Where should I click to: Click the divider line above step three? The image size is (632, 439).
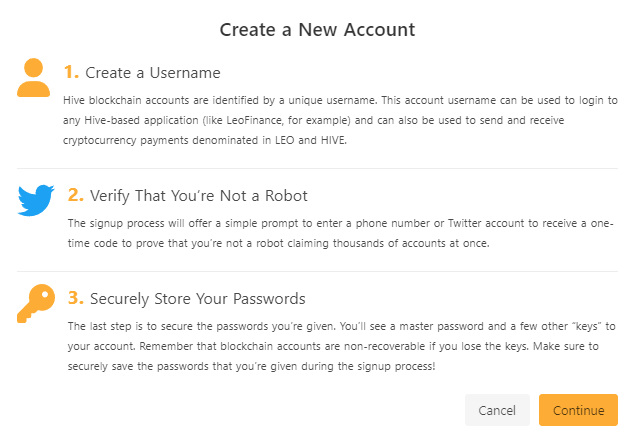point(317,271)
